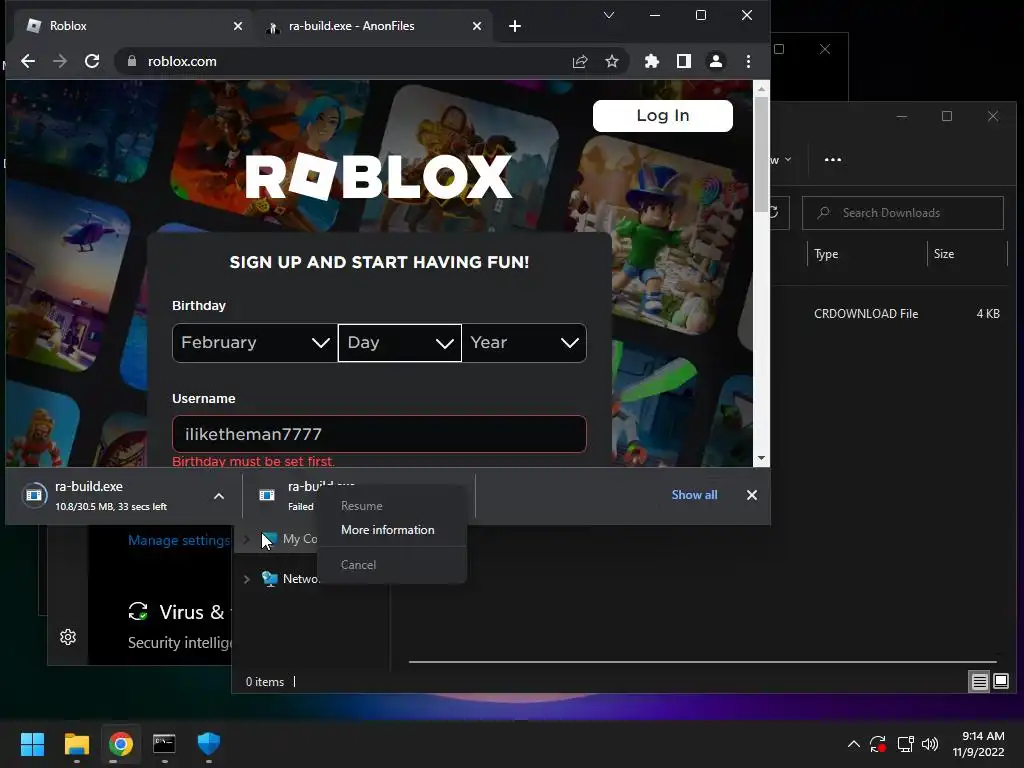Reload the Roblox page
Image resolution: width=1024 pixels, height=768 pixels.
(x=92, y=61)
